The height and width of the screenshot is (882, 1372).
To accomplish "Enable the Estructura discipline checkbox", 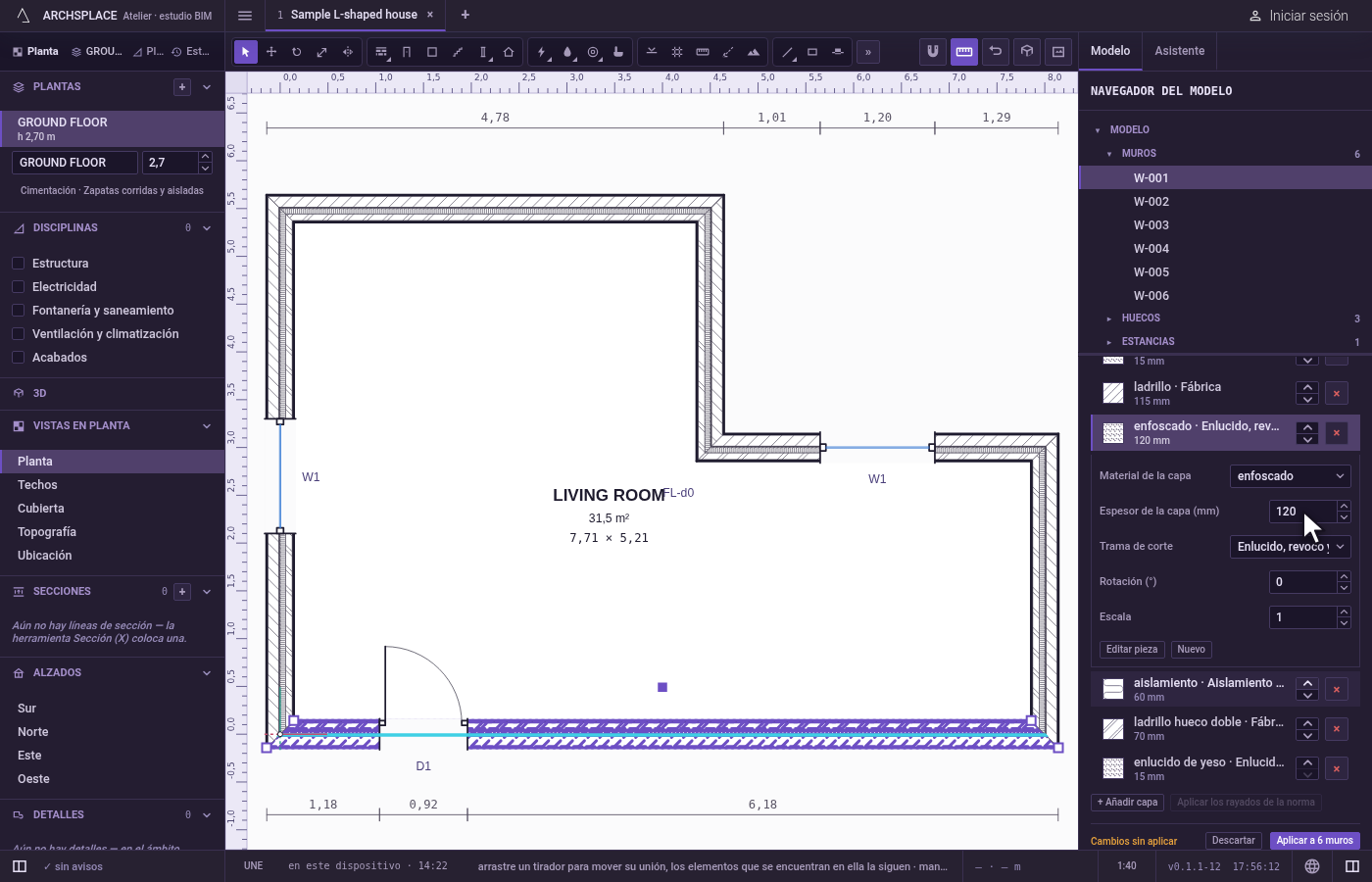I will 18,264.
